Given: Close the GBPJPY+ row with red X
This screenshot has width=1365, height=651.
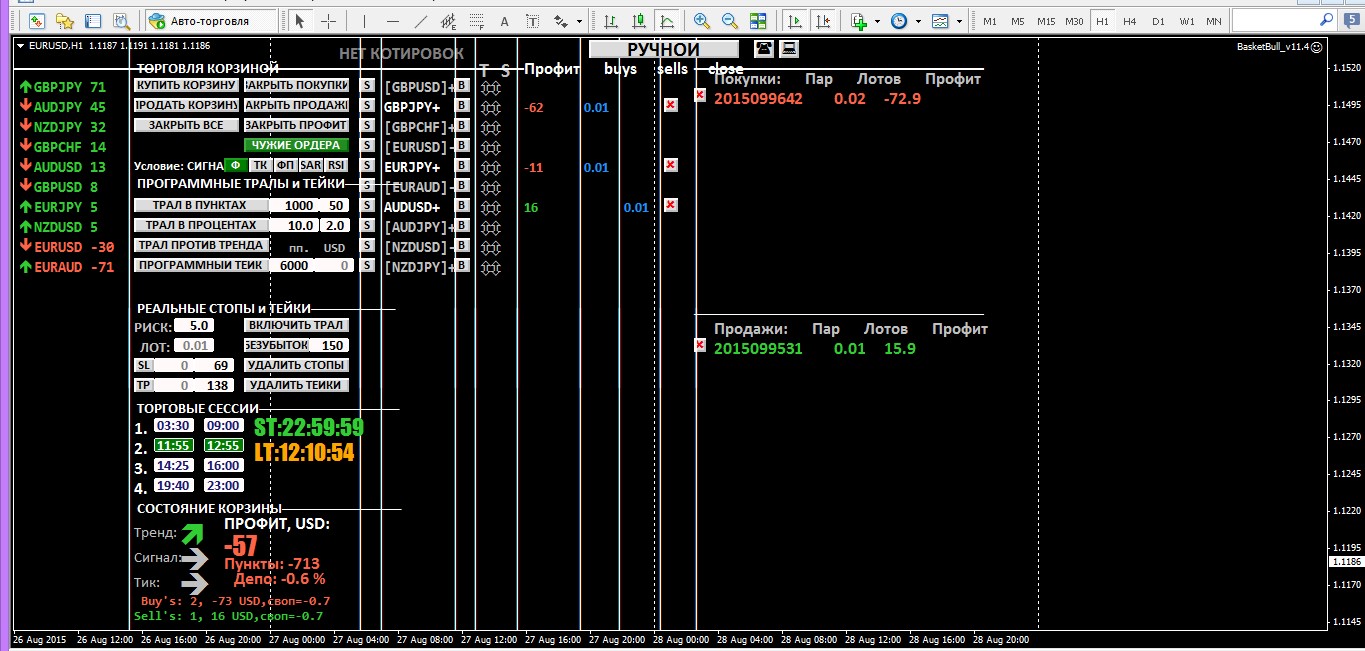Looking at the screenshot, I should [671, 105].
